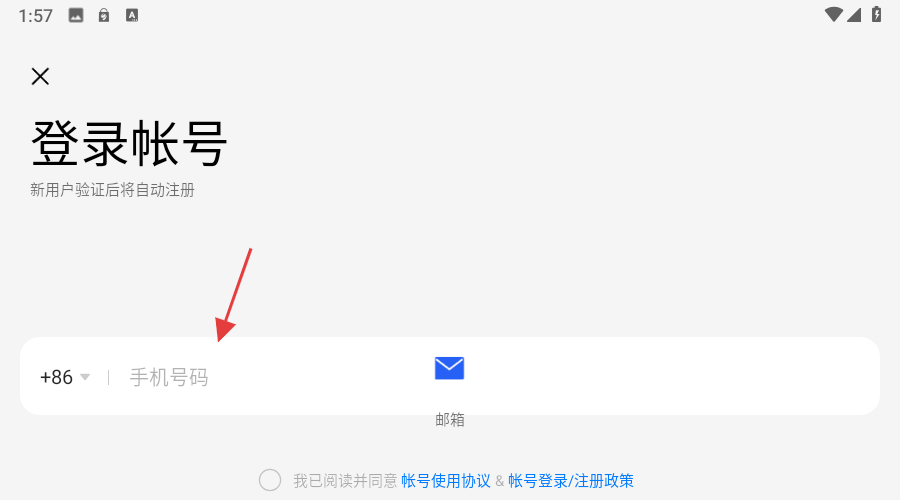This screenshot has height=500, width=900.
Task: Tap the lock notification icon in status bar
Action: pos(104,15)
